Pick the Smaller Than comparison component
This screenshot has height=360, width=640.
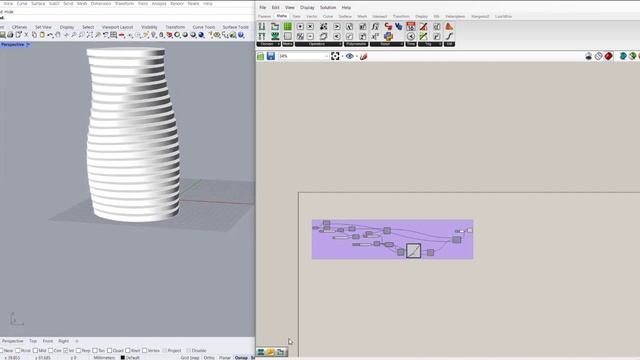[337, 36]
